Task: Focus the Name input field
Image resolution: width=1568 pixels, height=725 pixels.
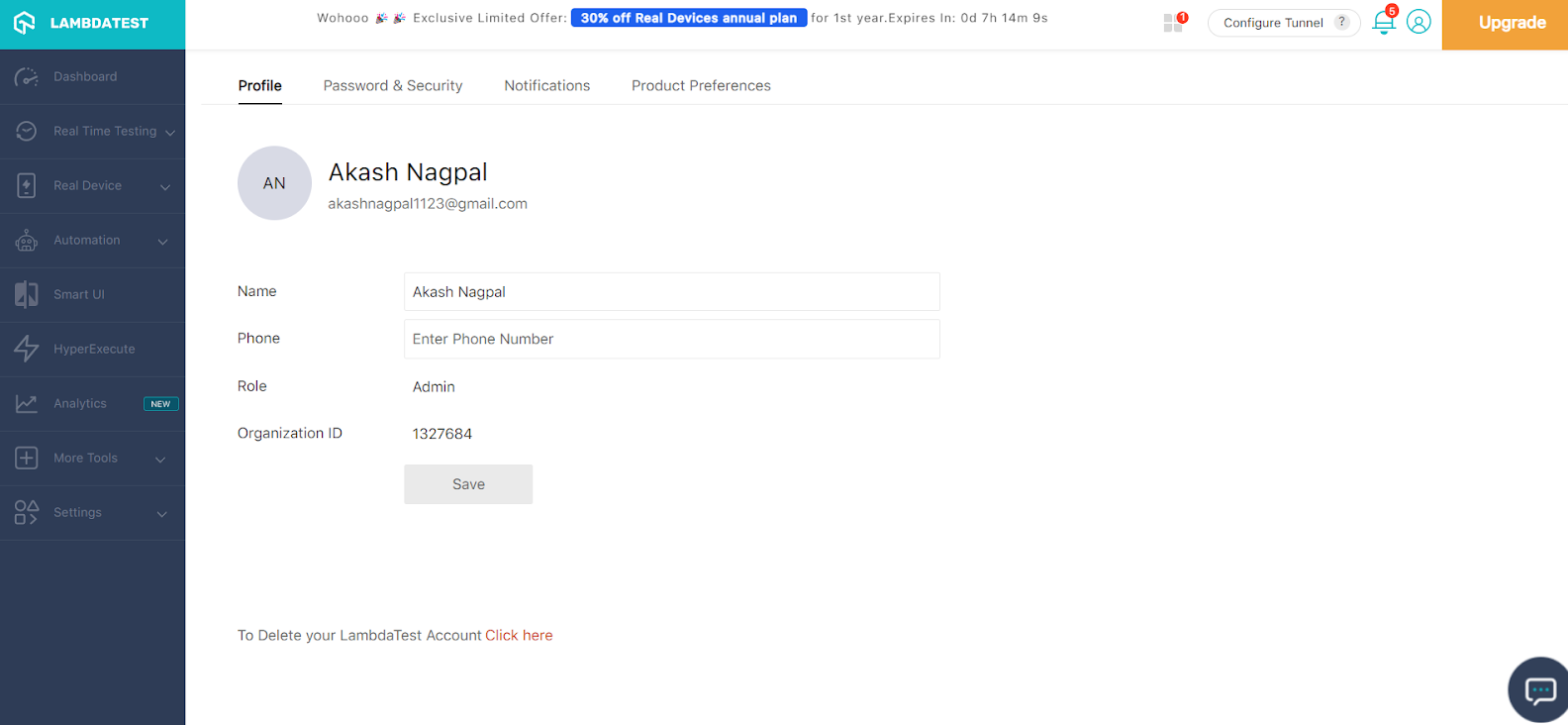Action: pos(672,292)
